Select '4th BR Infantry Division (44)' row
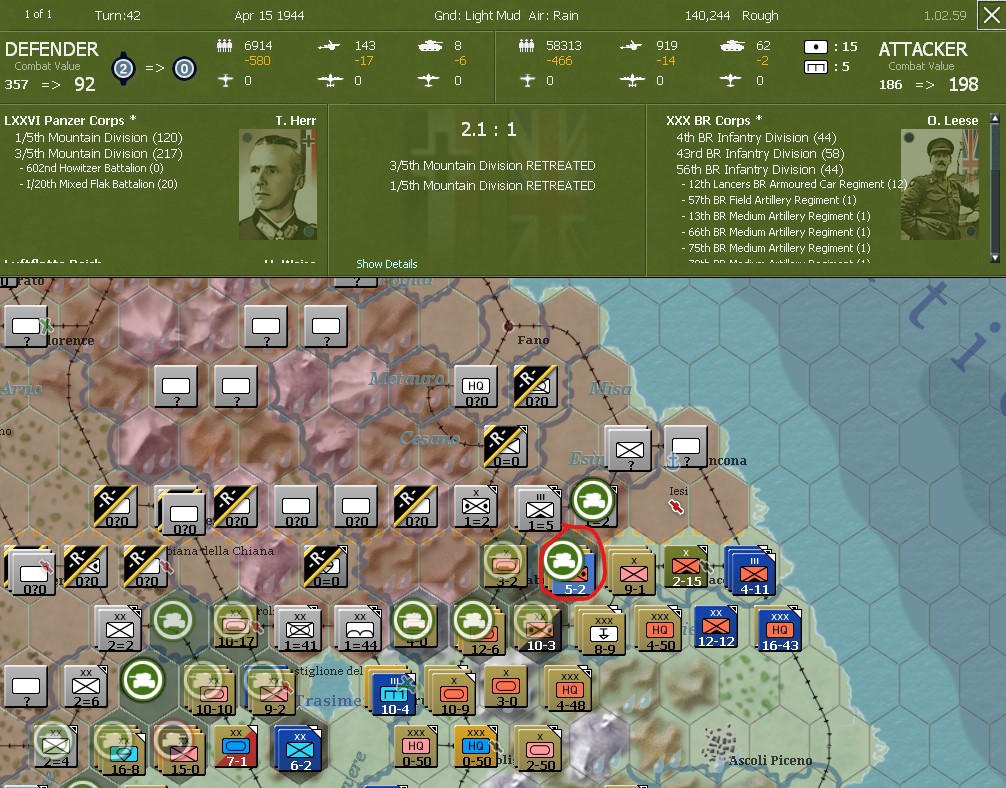This screenshot has width=1006, height=788. point(756,137)
